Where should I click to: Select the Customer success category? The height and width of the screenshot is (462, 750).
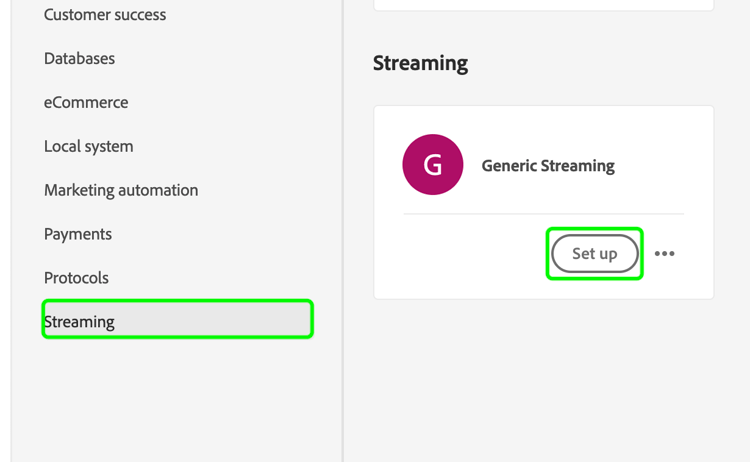pos(105,15)
